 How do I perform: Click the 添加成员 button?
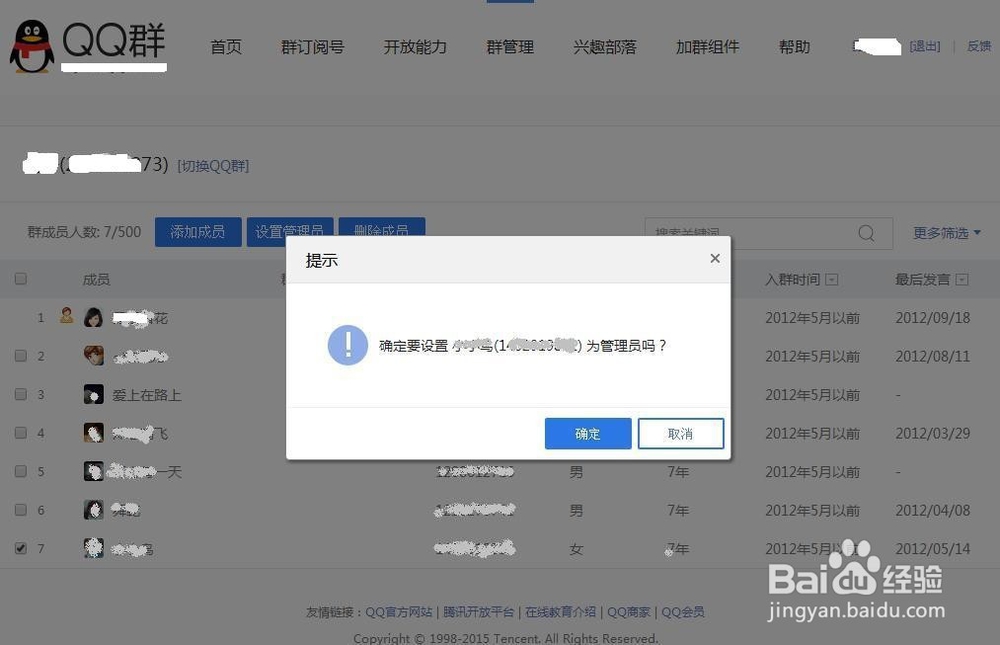tap(198, 232)
